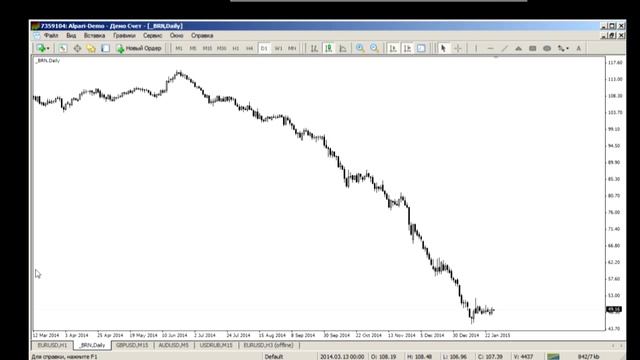Switch to H1 timeframe
640x360 pixels.
coord(236,48)
